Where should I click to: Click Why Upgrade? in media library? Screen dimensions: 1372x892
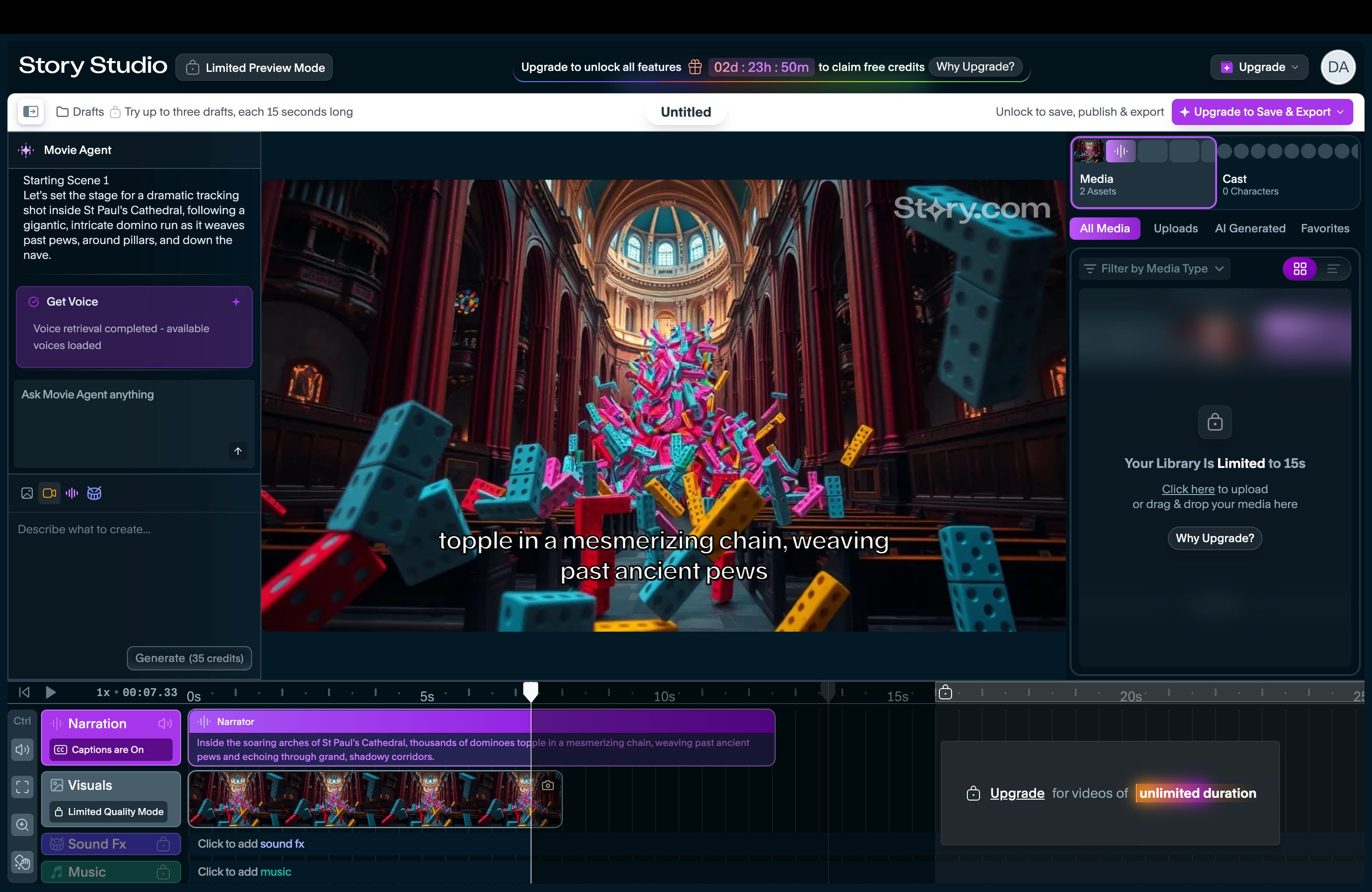click(x=1215, y=538)
